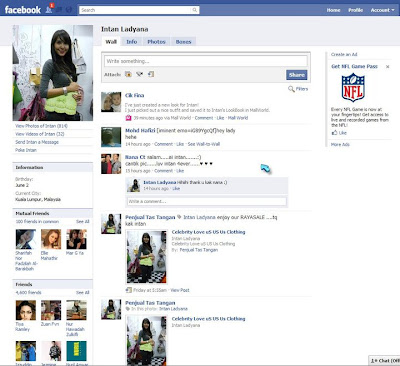Attach a photo to the post
Image resolution: width=400 pixels, height=366 pixels.
[128, 74]
